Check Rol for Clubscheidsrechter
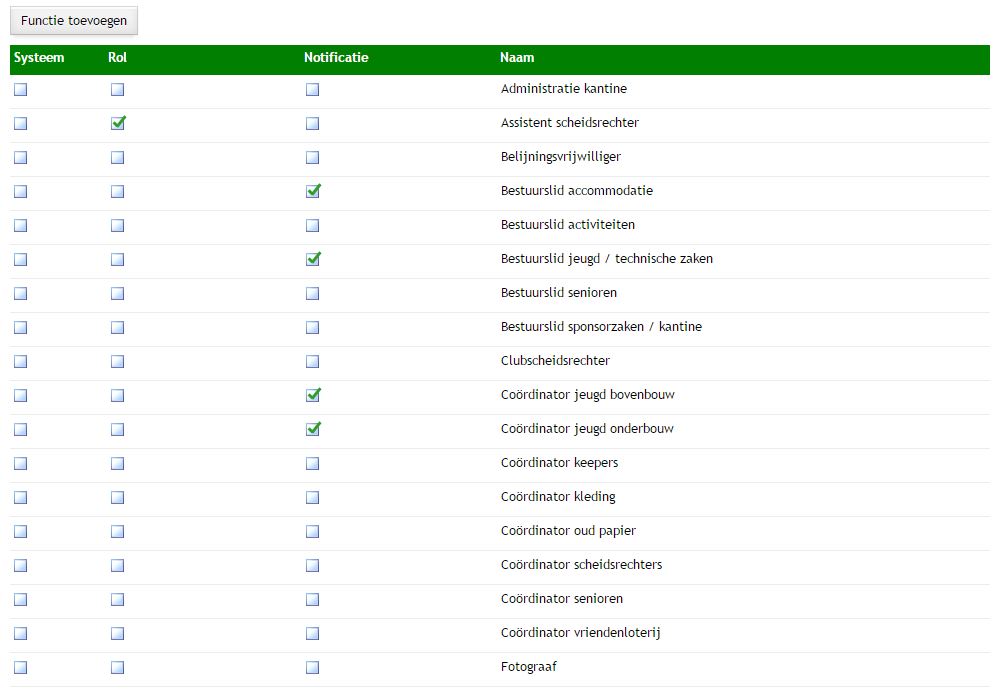Screen dimensions: 999x692 tap(118, 361)
